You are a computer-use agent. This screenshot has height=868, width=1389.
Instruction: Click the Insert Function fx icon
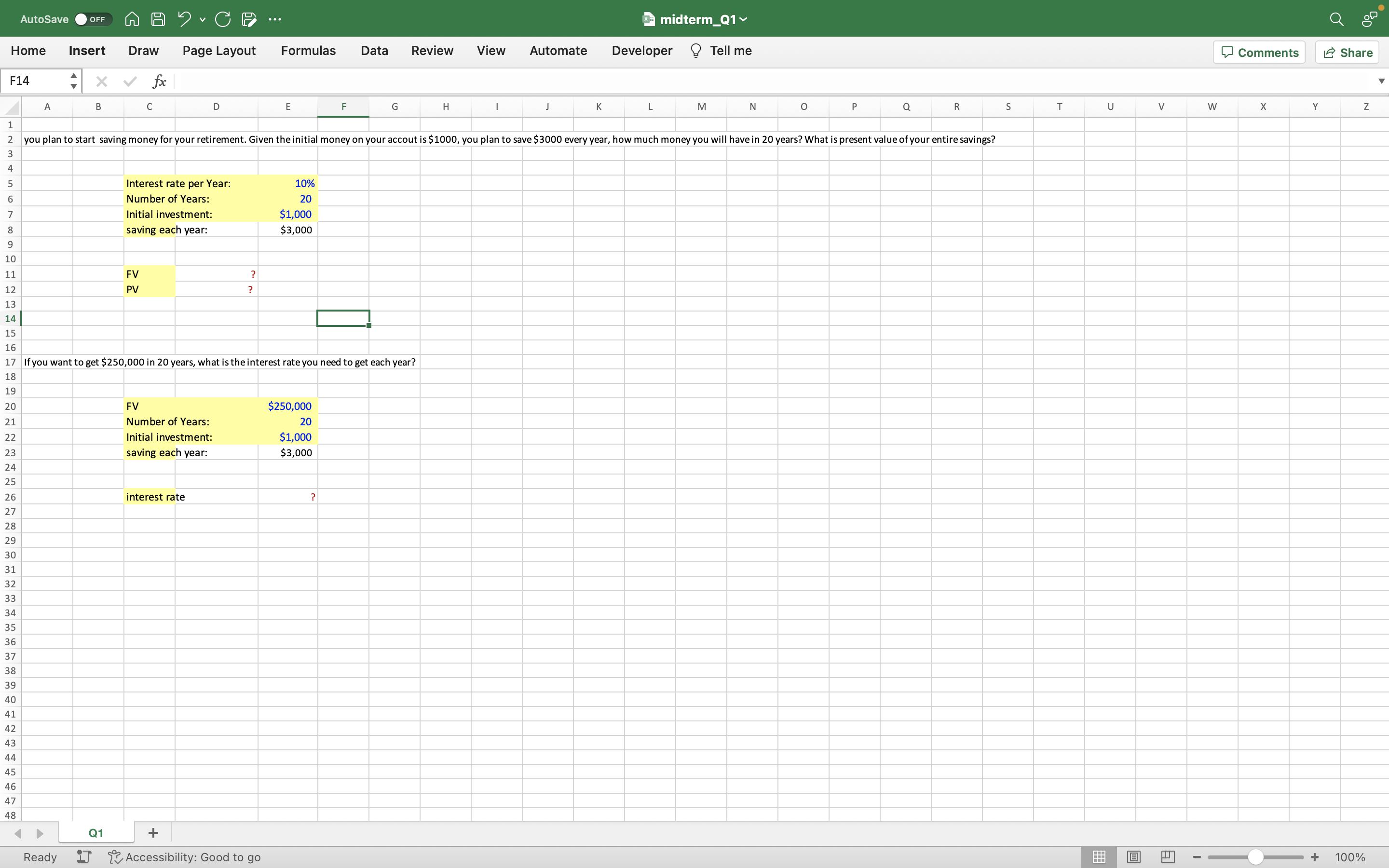(159, 81)
